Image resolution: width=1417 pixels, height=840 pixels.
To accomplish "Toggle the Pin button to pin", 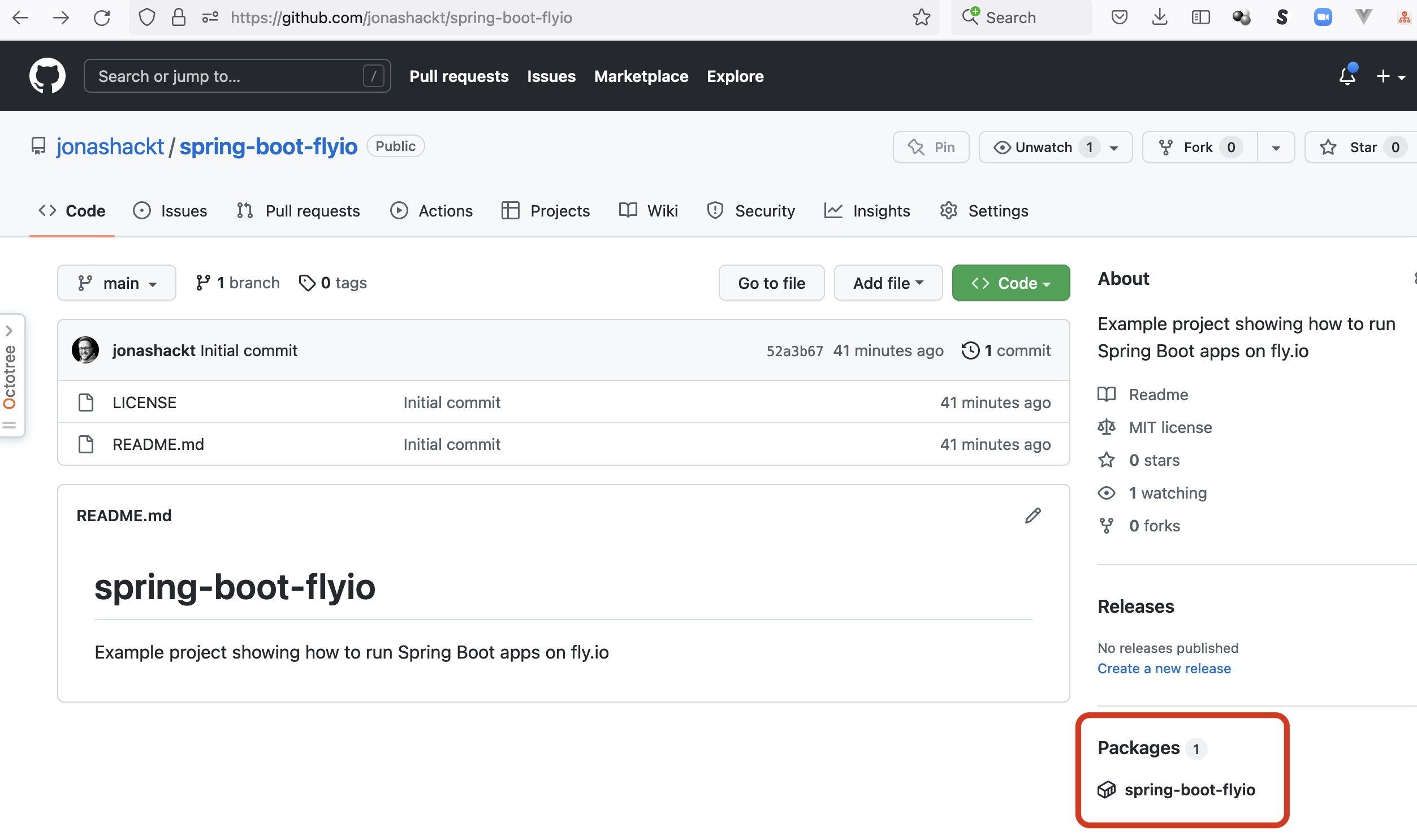I will [x=930, y=147].
